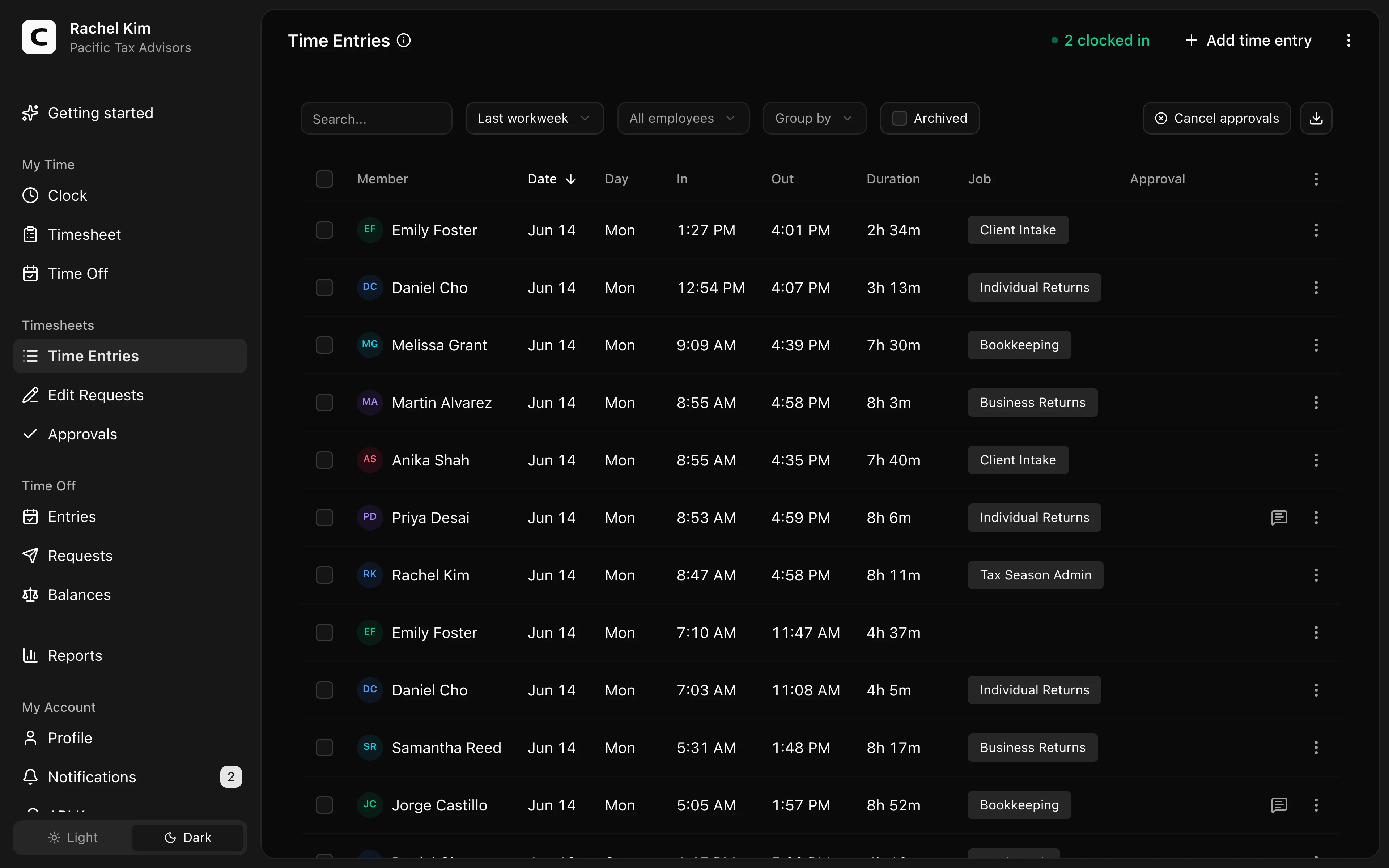Viewport: 1389px width, 868px height.
Task: Open the Last workweek date range dropdown
Action: click(534, 118)
